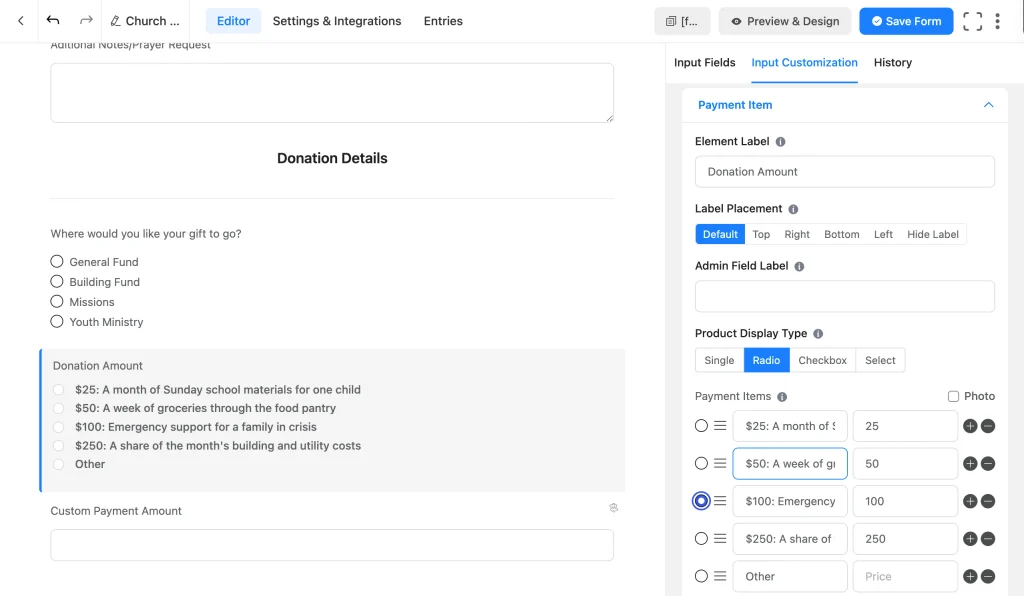Add item after the $250 share row
The height and width of the screenshot is (596, 1024).
tap(970, 539)
